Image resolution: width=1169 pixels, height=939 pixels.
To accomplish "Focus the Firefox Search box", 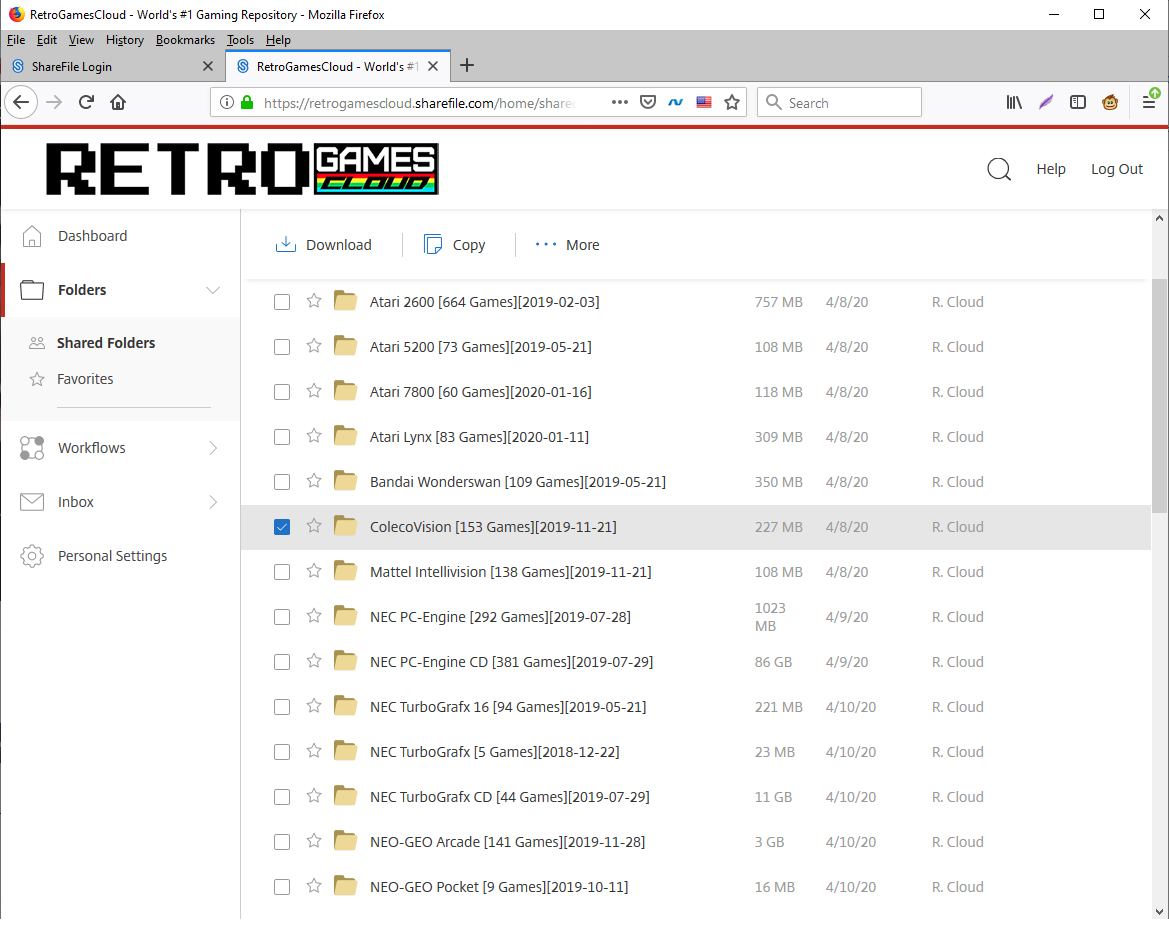I will [x=839, y=102].
